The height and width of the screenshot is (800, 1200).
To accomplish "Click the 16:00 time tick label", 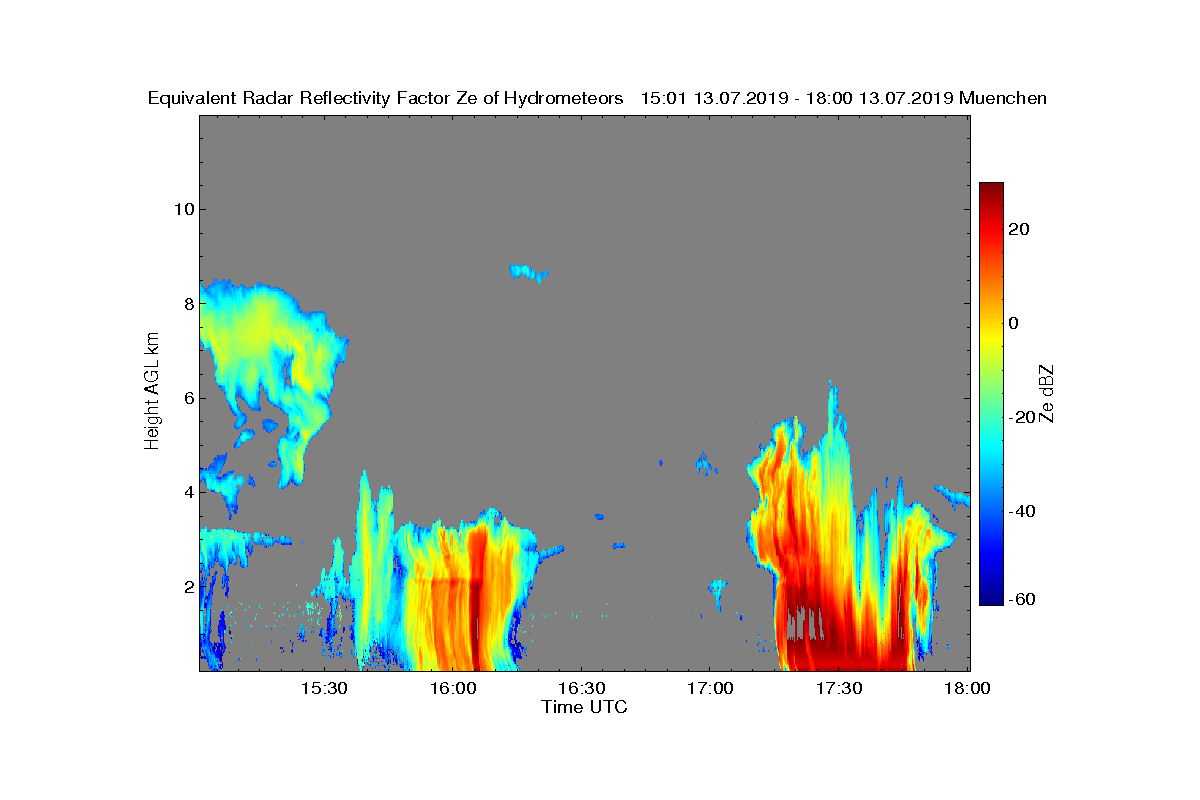I will [x=453, y=689].
